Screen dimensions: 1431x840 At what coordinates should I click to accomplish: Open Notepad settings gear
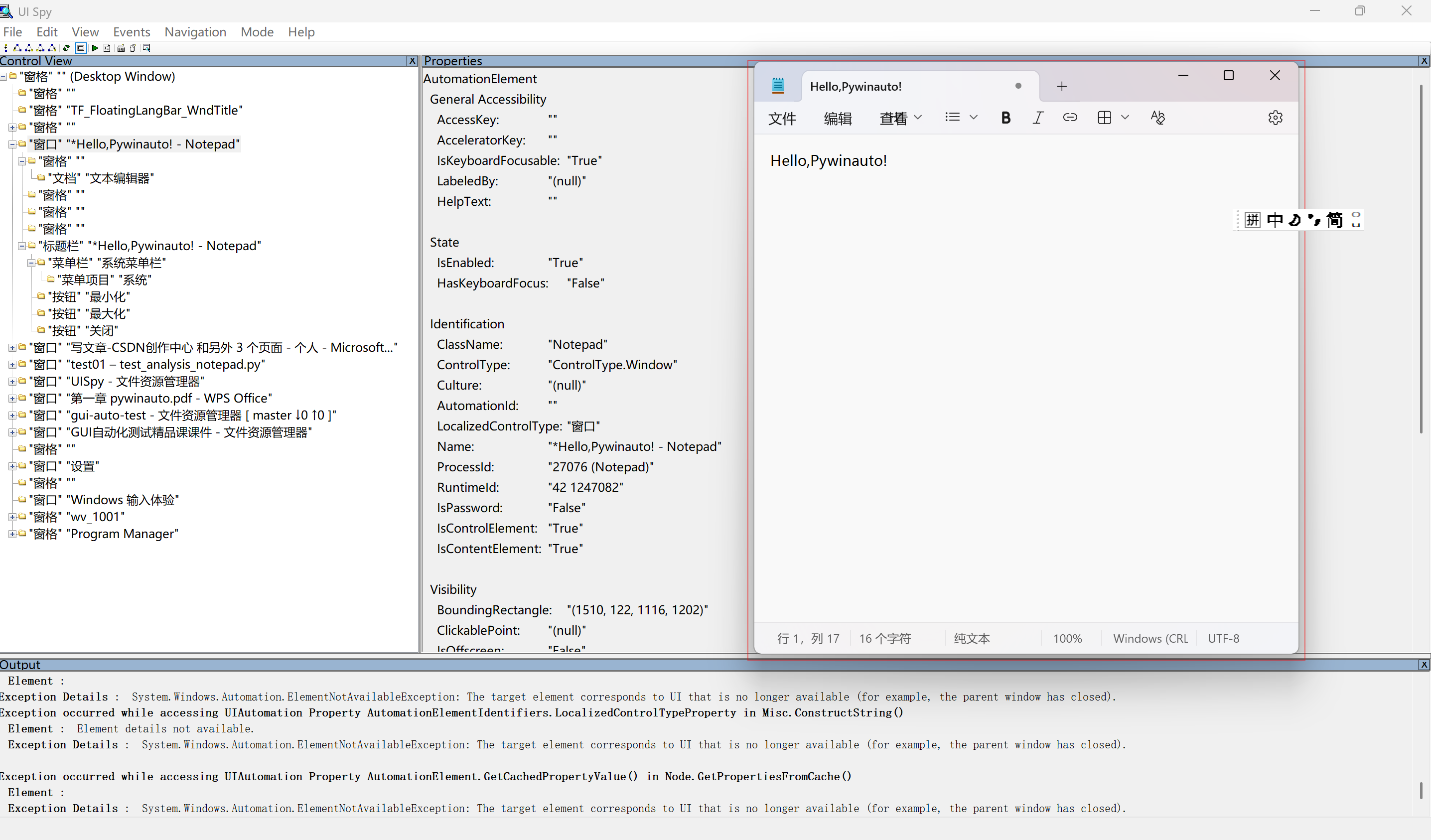coord(1275,118)
